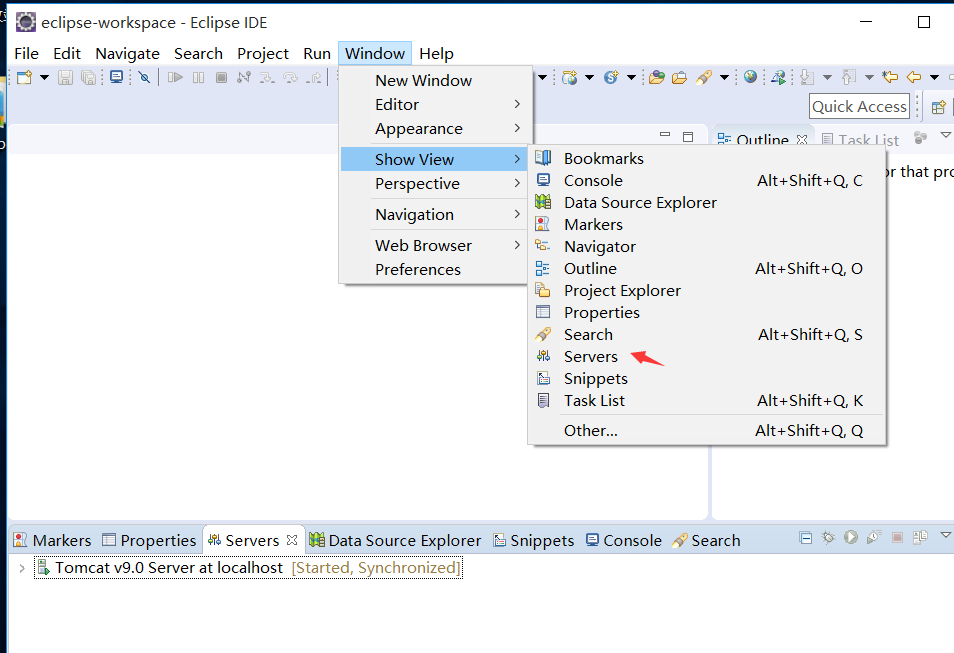The height and width of the screenshot is (653, 954).
Task: Expand the Navigation submenu
Action: point(436,215)
